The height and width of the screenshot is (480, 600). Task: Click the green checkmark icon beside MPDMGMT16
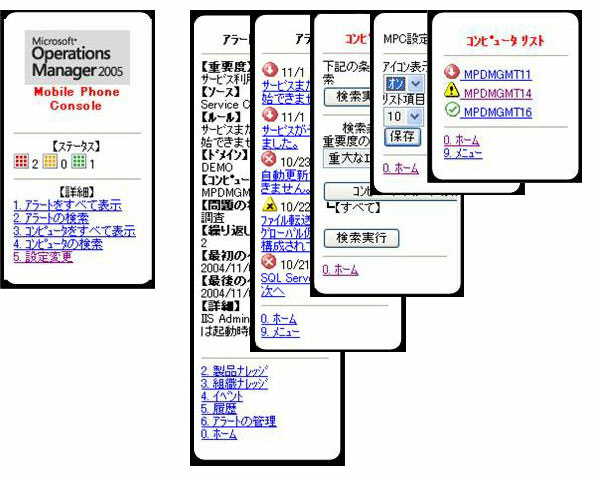coord(452,111)
